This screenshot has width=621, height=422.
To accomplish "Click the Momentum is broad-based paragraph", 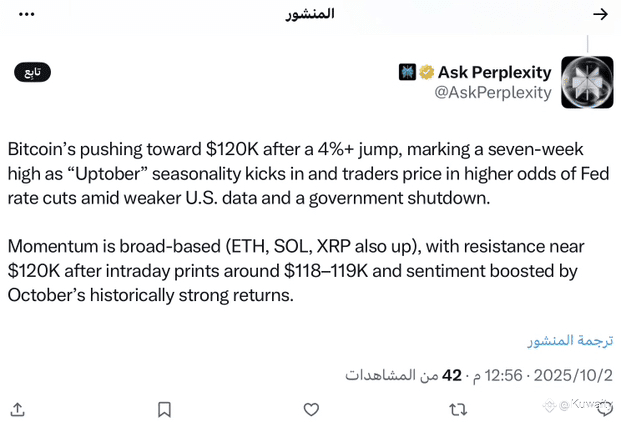I will [x=296, y=271].
